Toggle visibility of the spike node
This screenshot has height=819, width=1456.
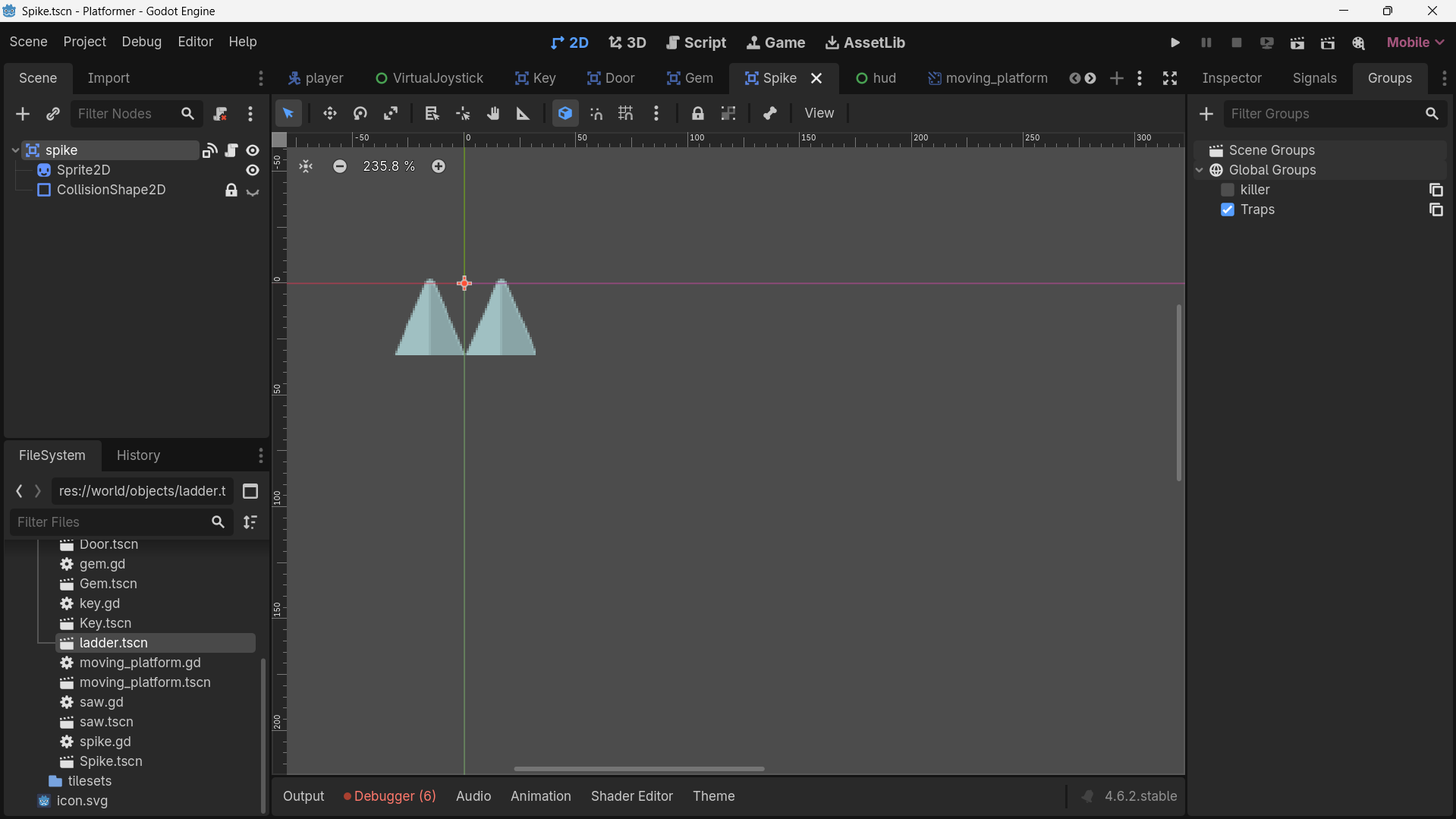pos(253,150)
